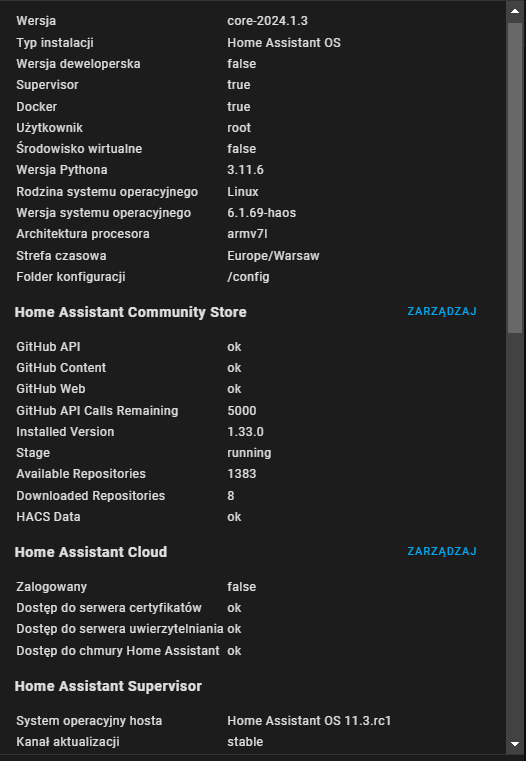Select the Home Assistant OS 11.3.rc1 text
This screenshot has height=761, width=526.
click(x=309, y=721)
